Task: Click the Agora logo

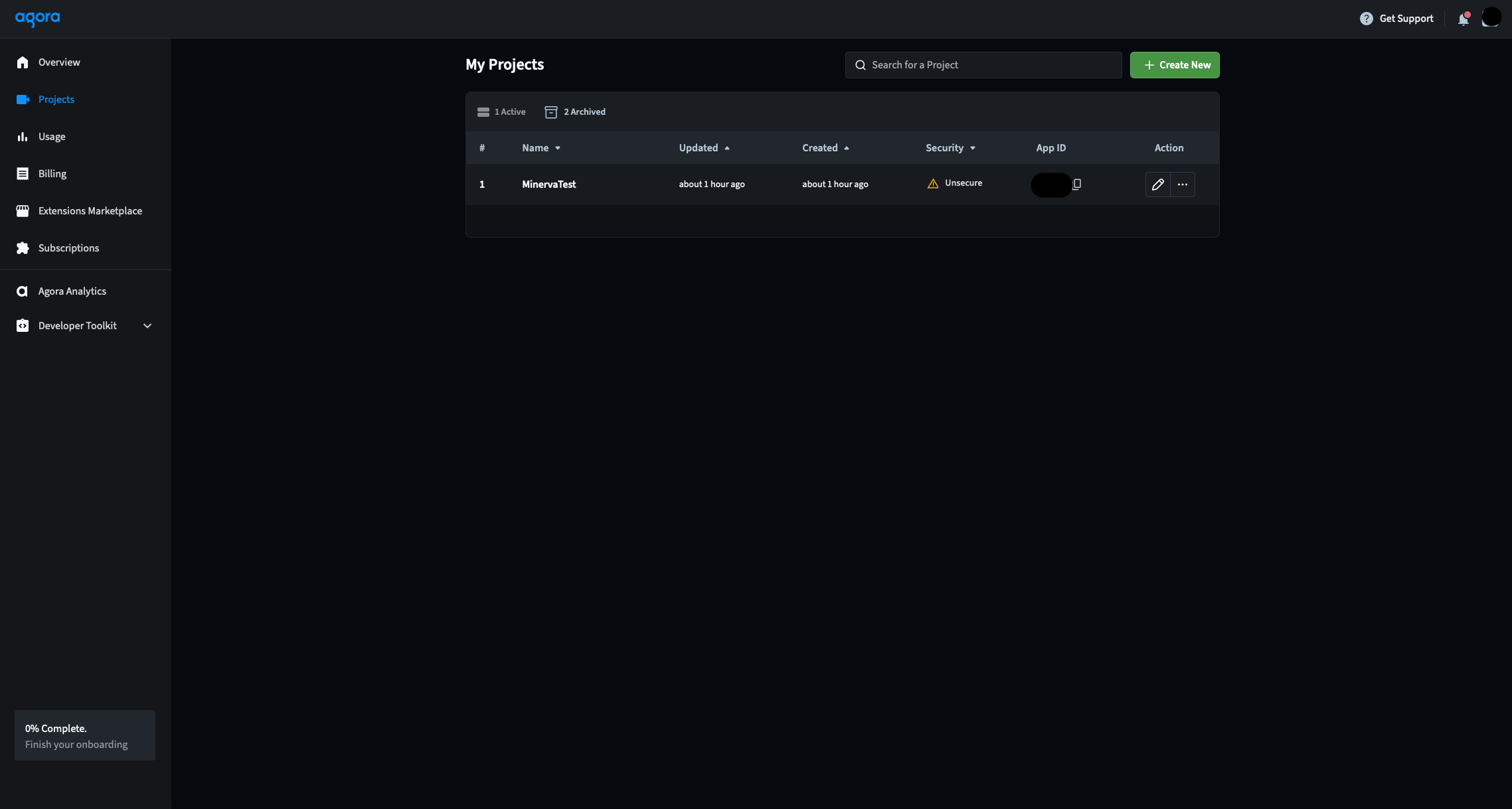Action: (37, 19)
